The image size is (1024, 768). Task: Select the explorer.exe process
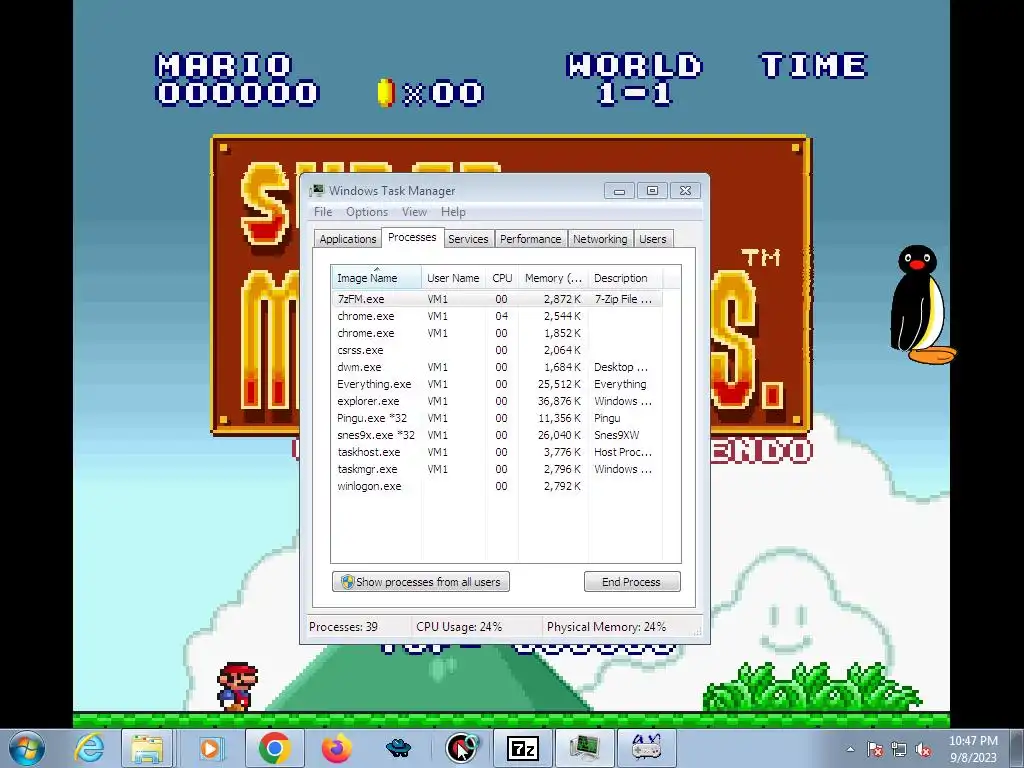tap(496, 401)
